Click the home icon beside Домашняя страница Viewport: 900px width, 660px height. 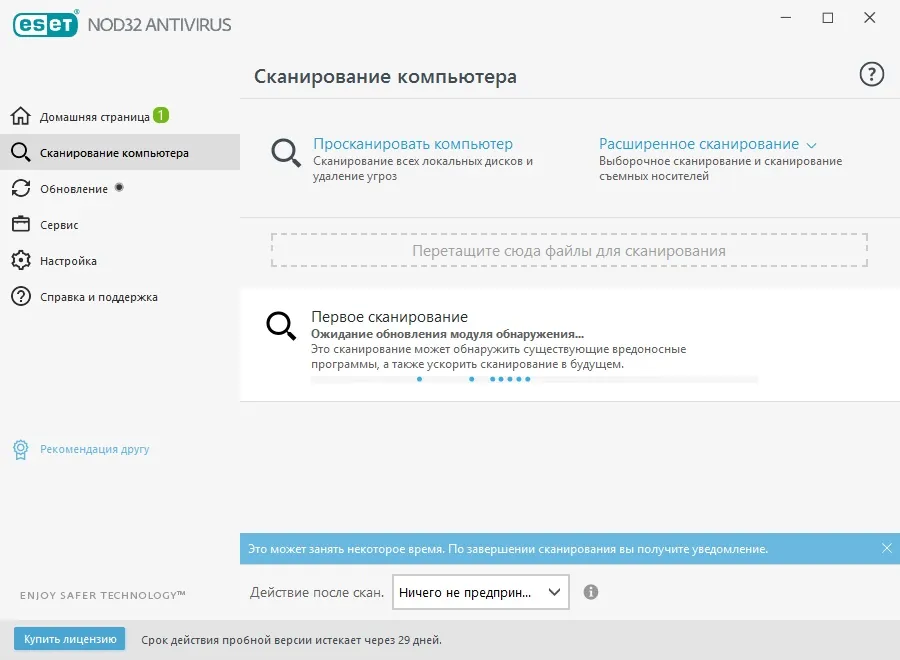[21, 116]
